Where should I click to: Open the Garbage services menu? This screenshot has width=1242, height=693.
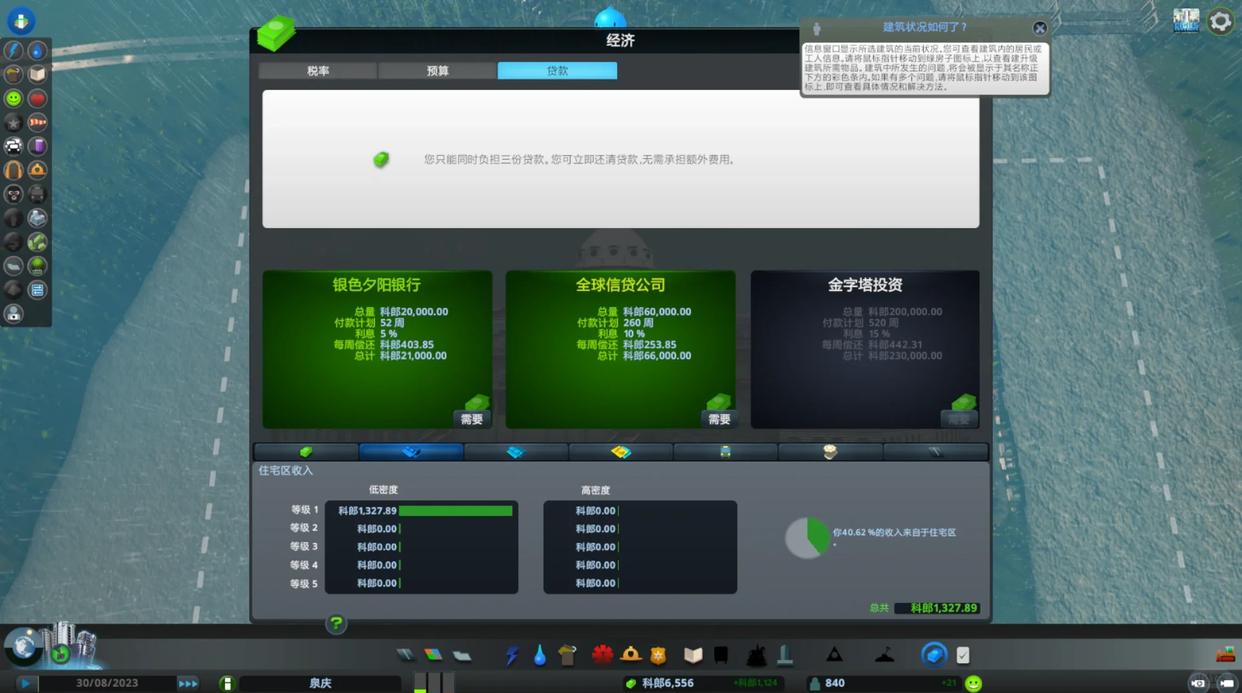coord(567,655)
